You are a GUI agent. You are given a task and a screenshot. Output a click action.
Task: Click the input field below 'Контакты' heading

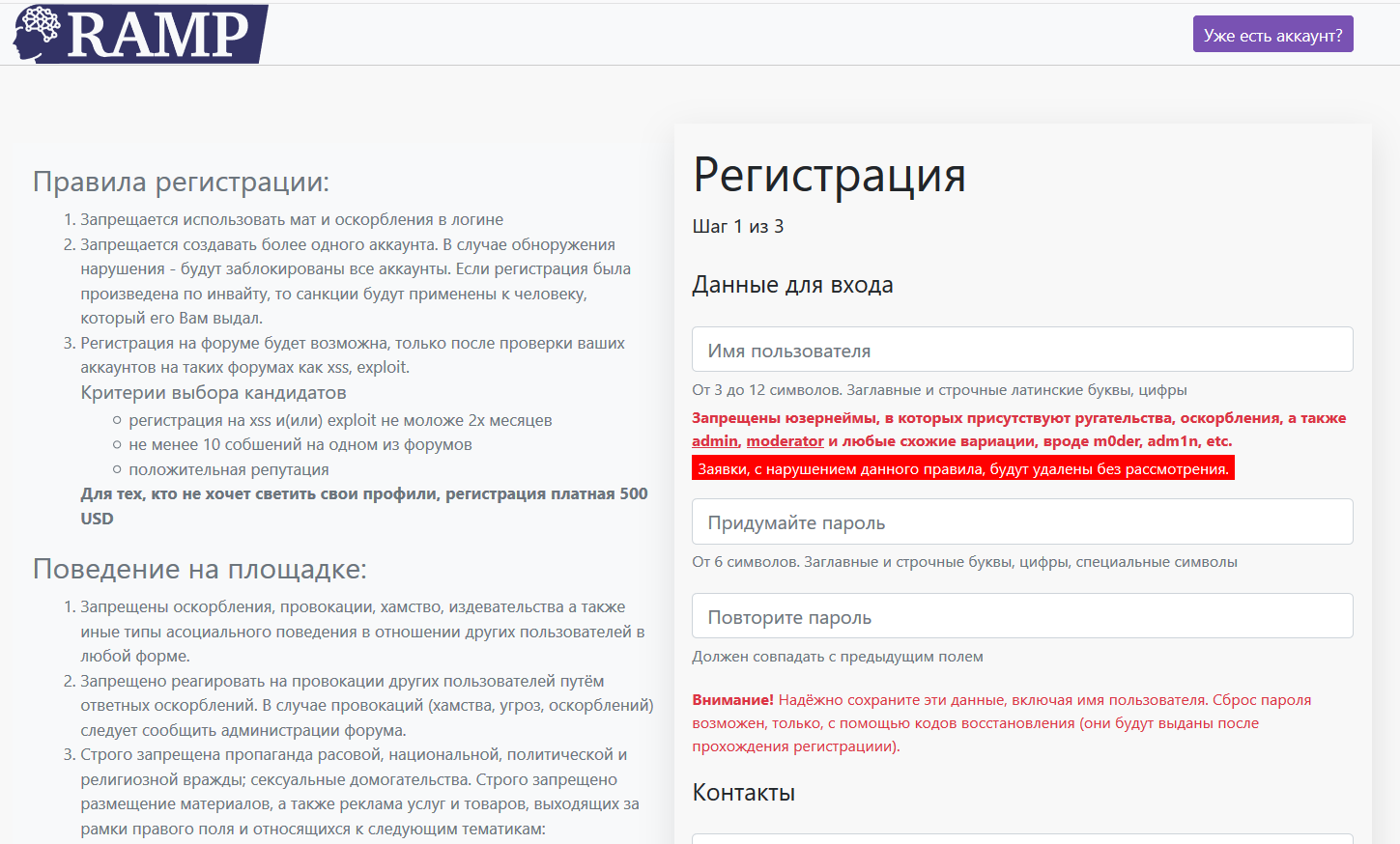[1022, 837]
